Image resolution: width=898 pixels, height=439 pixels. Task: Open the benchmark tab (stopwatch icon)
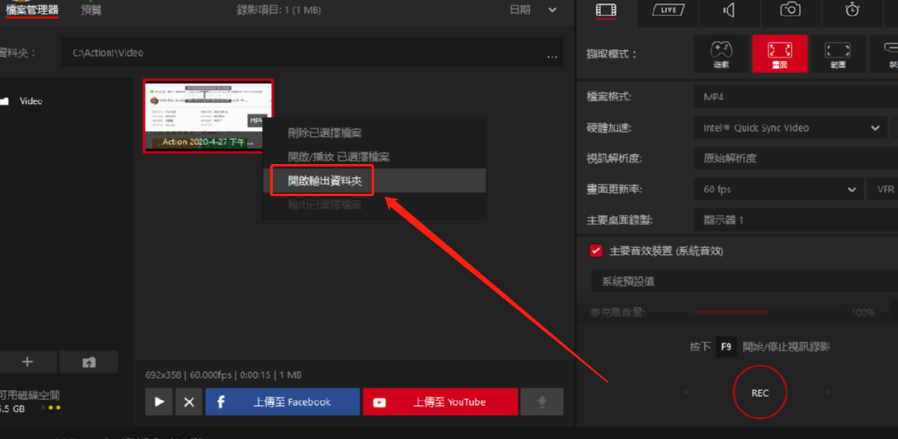pyautogui.click(x=852, y=10)
